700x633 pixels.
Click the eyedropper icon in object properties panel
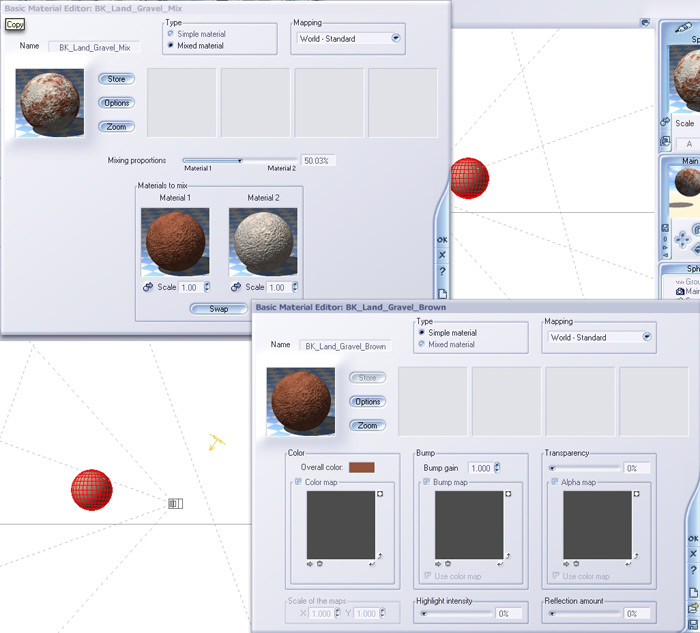point(683,29)
